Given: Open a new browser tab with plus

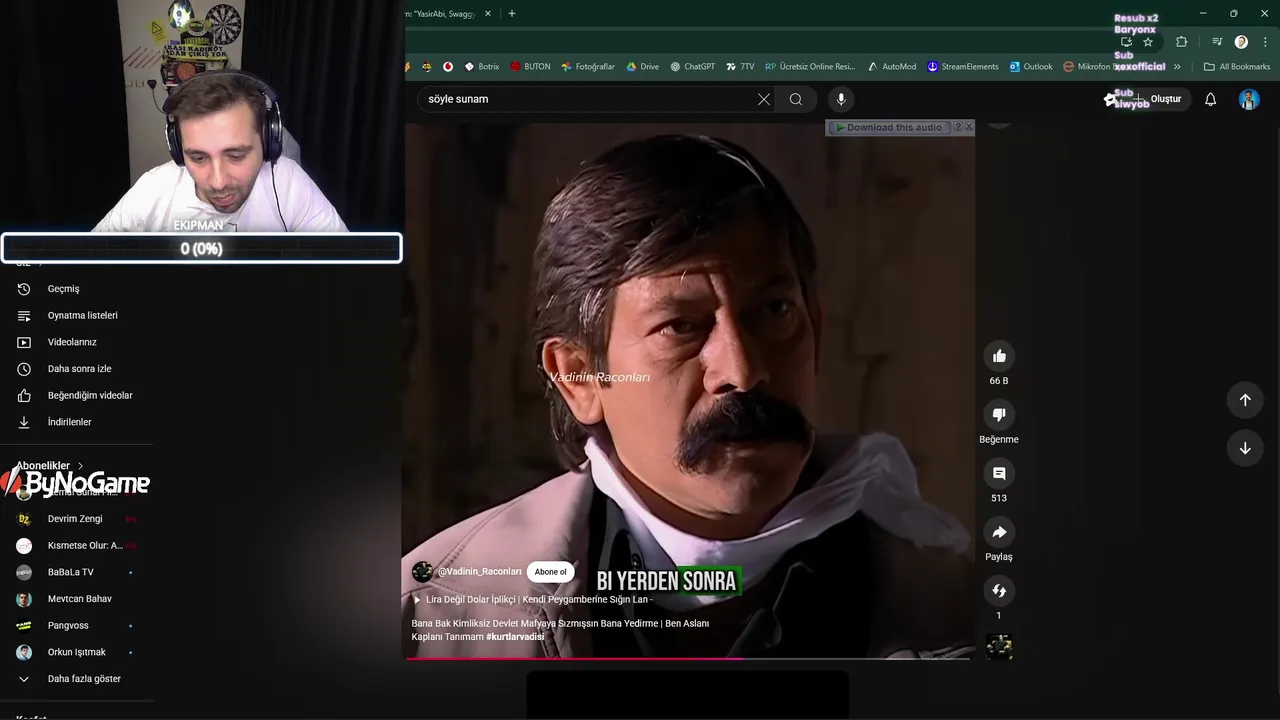Looking at the screenshot, I should pos(512,14).
